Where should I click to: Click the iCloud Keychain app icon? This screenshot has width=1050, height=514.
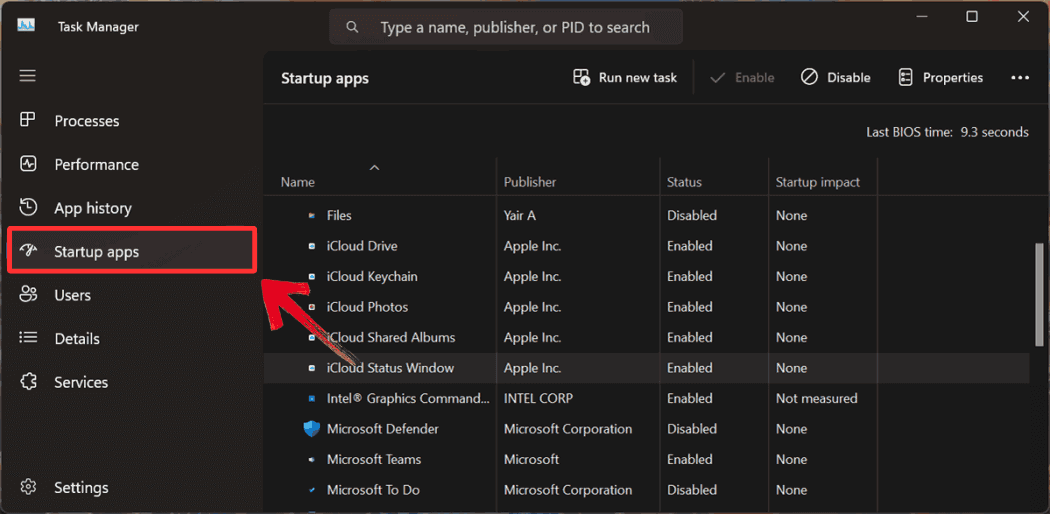coord(311,276)
